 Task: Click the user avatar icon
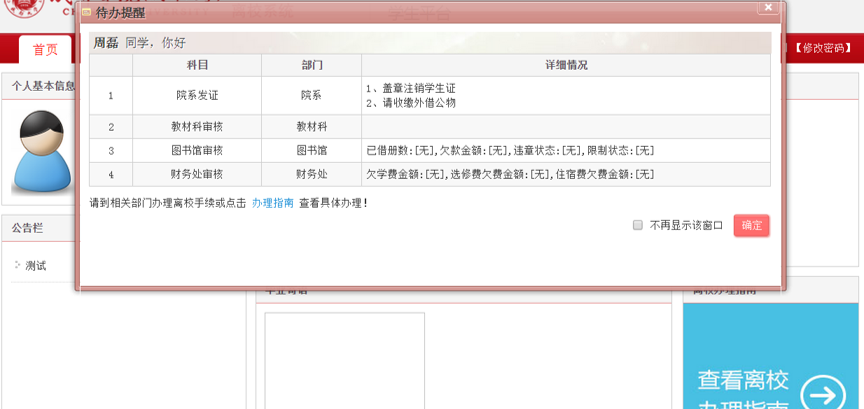tap(42, 153)
